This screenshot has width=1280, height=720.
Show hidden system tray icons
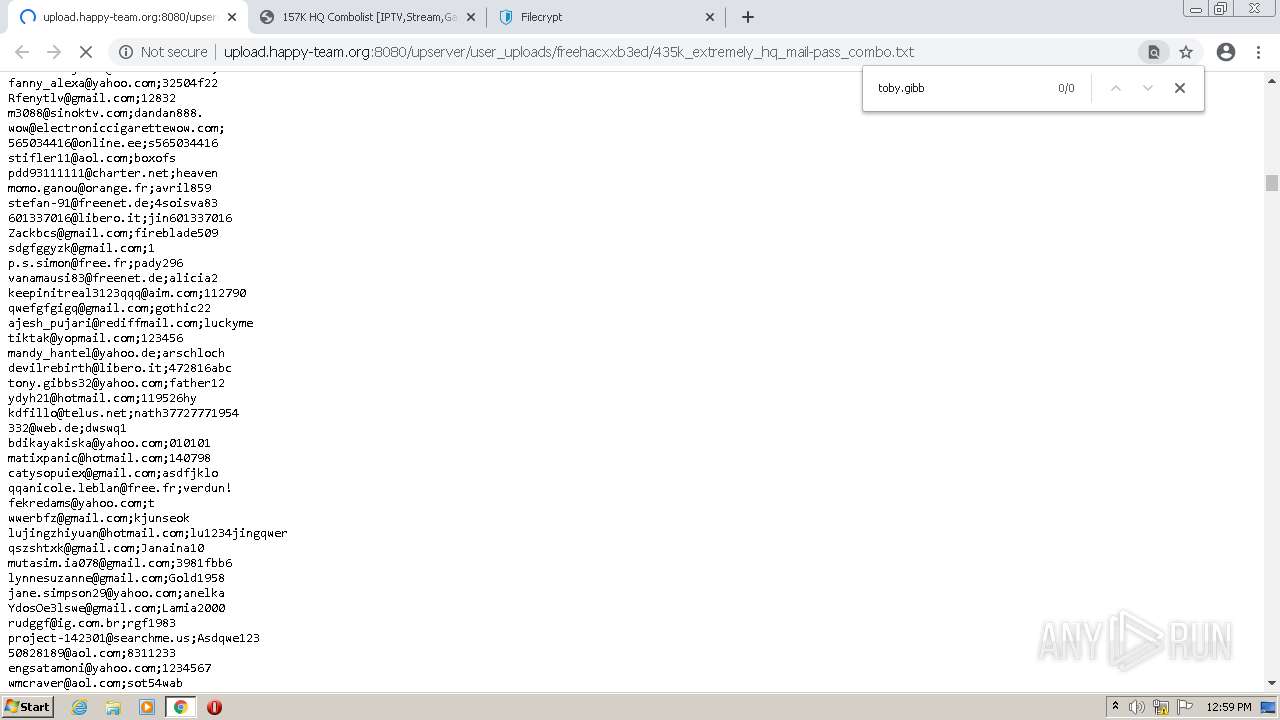[x=1115, y=707]
